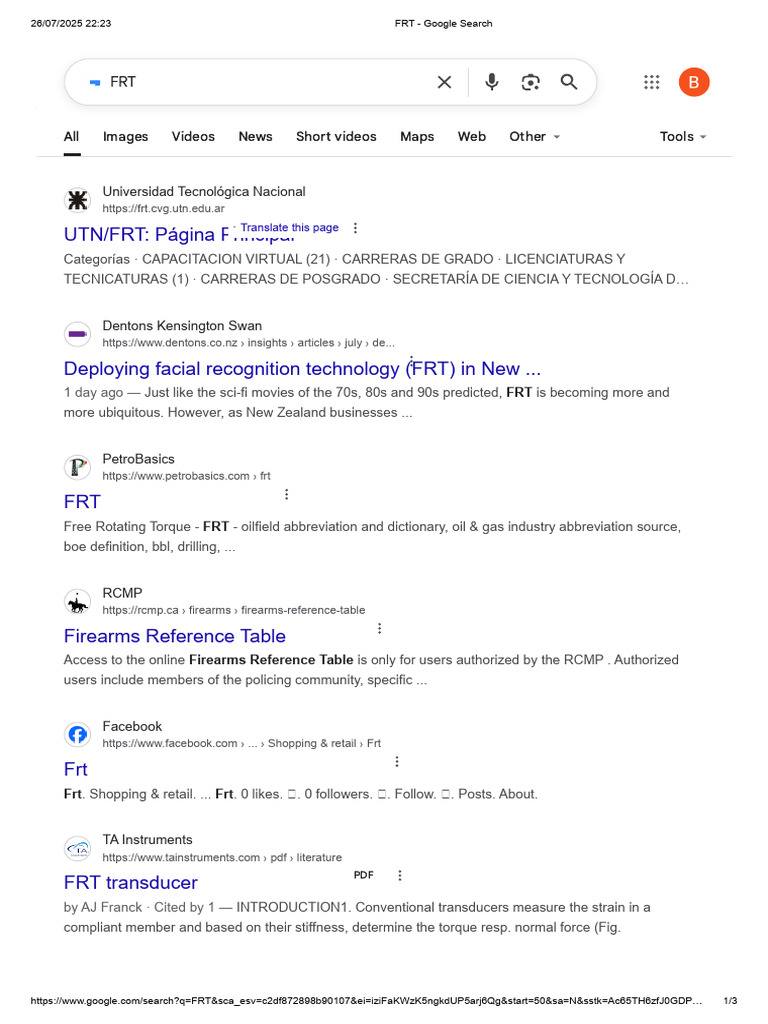Start voice search with the microphone icon
768x1024 pixels.
coord(492,82)
